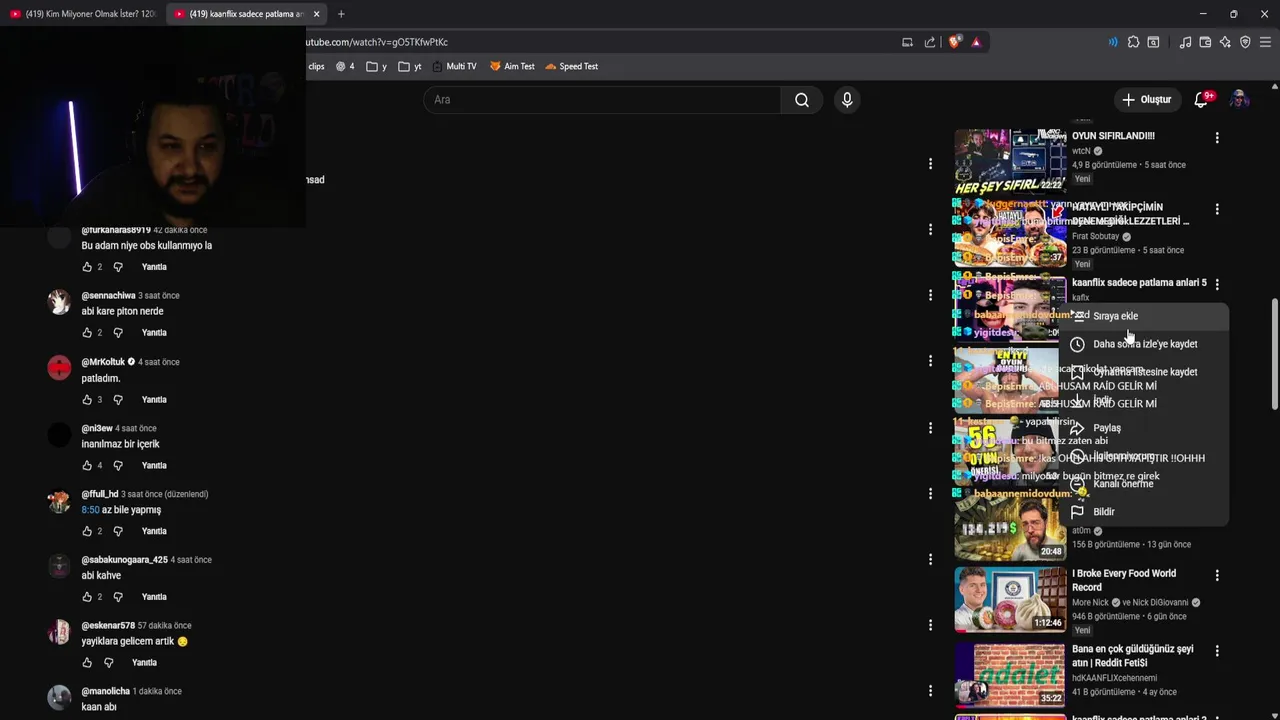Open the browser extensions puzzle icon
Screen dimensions: 1280x720
(x=1133, y=42)
